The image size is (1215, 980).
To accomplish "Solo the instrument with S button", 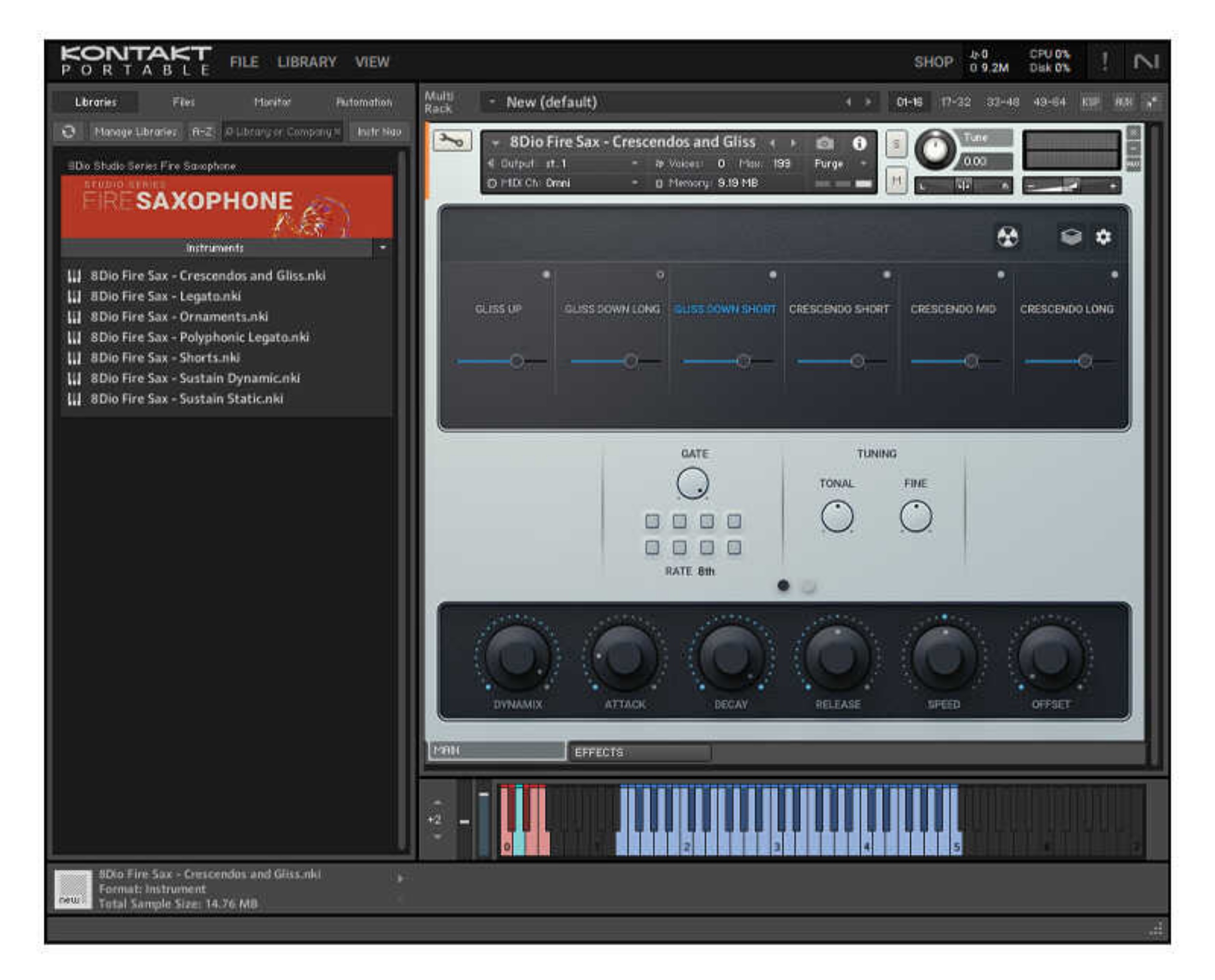I will pyautogui.click(x=896, y=145).
